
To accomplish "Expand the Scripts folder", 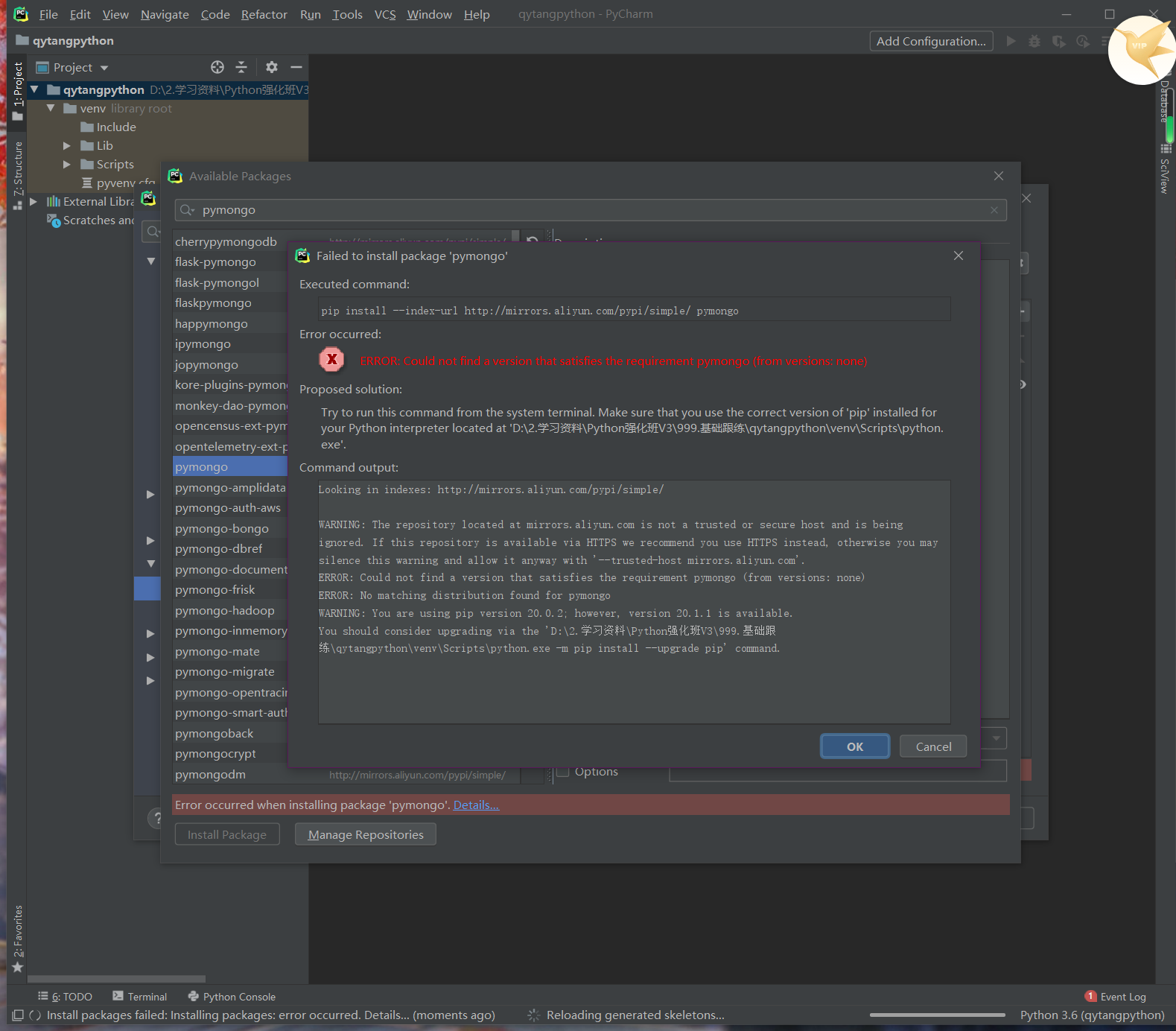I will click(67, 164).
